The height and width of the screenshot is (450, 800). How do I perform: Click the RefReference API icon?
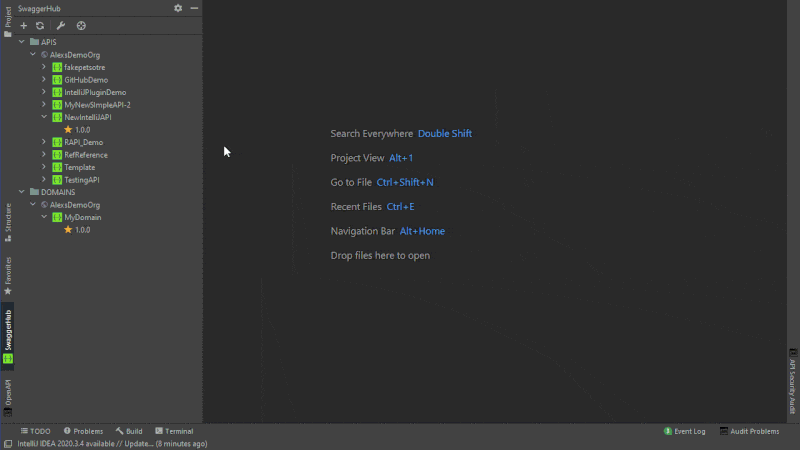tap(57, 155)
